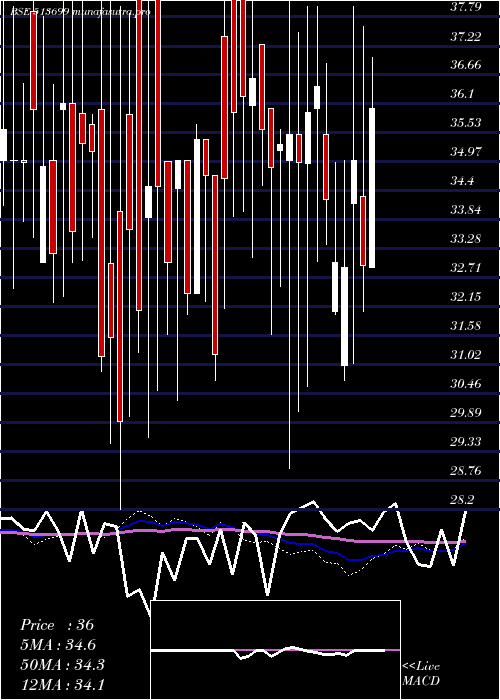The image size is (500, 700).
Task: Select the 32.71 axis label
Action: pyautogui.click(x=466, y=267)
